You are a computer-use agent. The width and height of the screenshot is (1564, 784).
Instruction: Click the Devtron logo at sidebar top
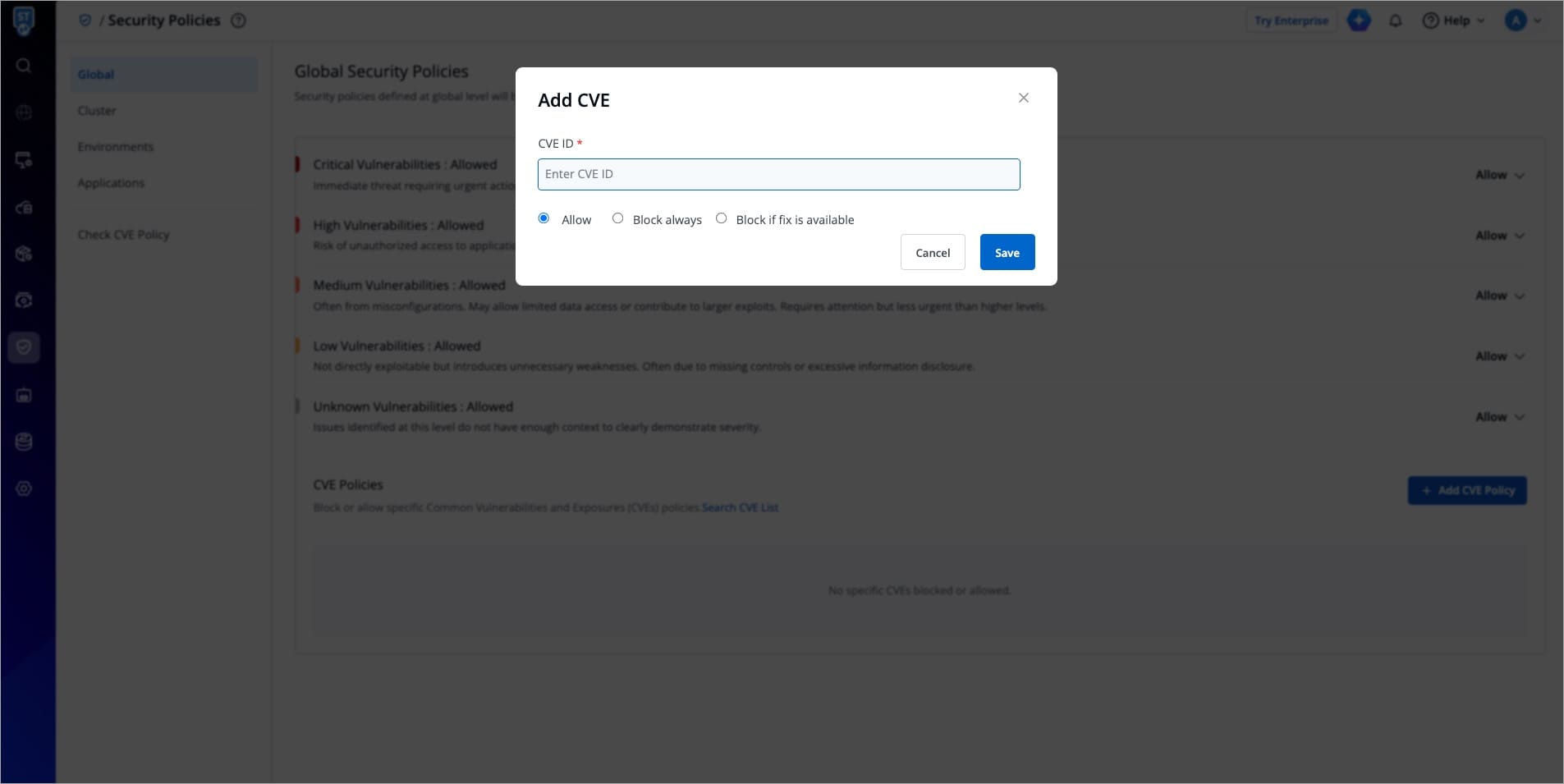tap(24, 20)
